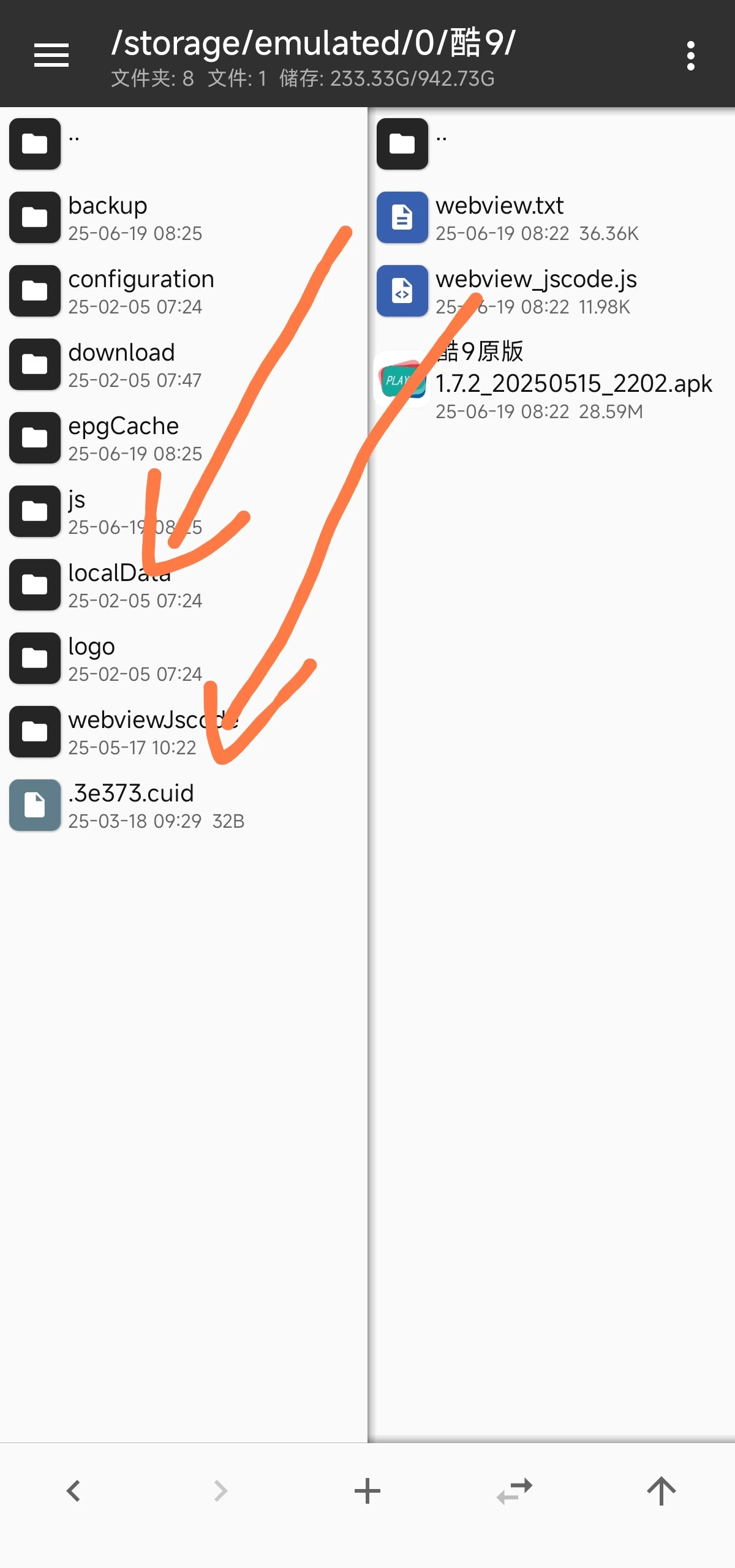Screen dimensions: 735x1568
Task: Open the webviewJscode folder
Action: [x=184, y=732]
